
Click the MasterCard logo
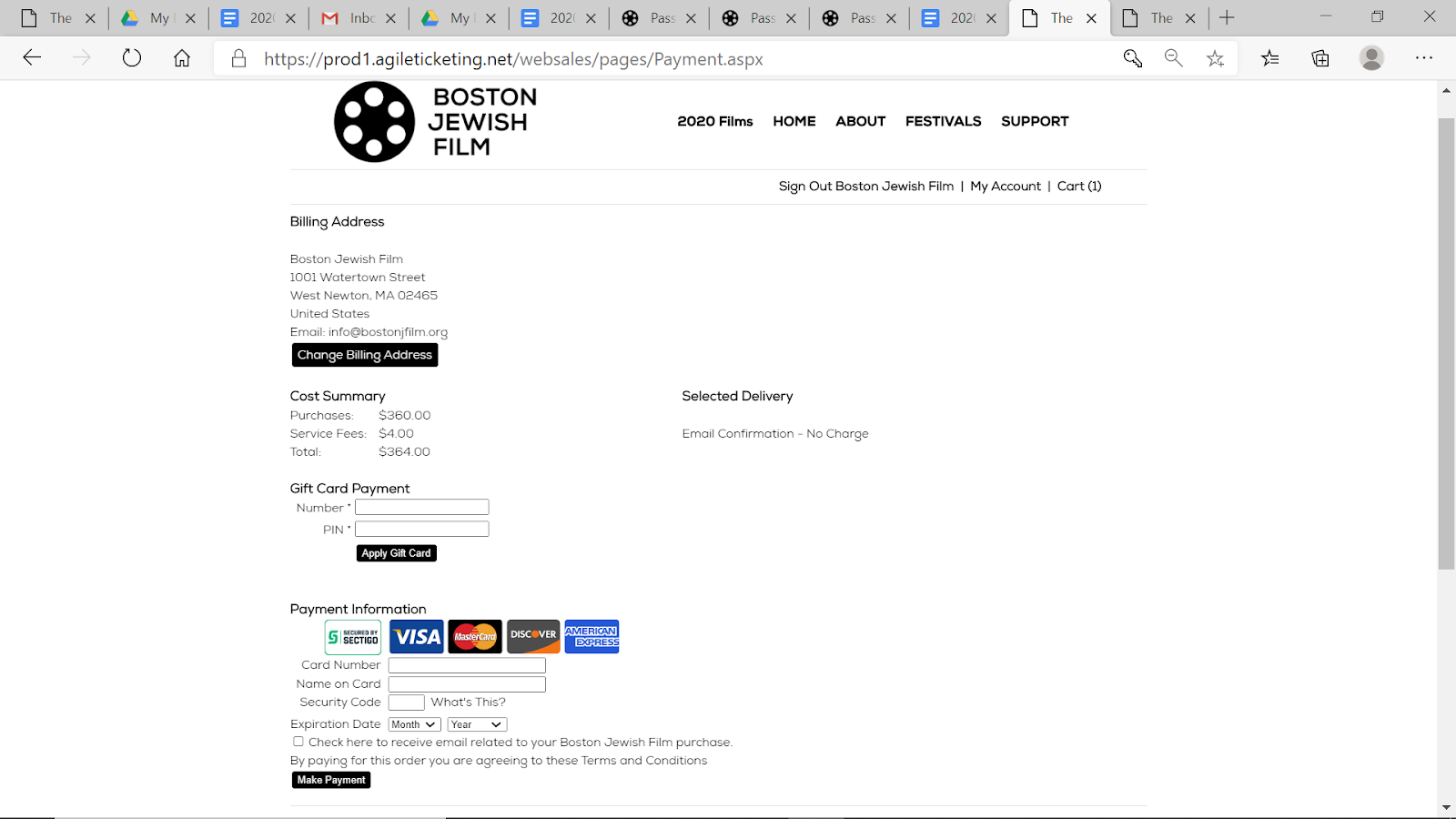click(475, 637)
